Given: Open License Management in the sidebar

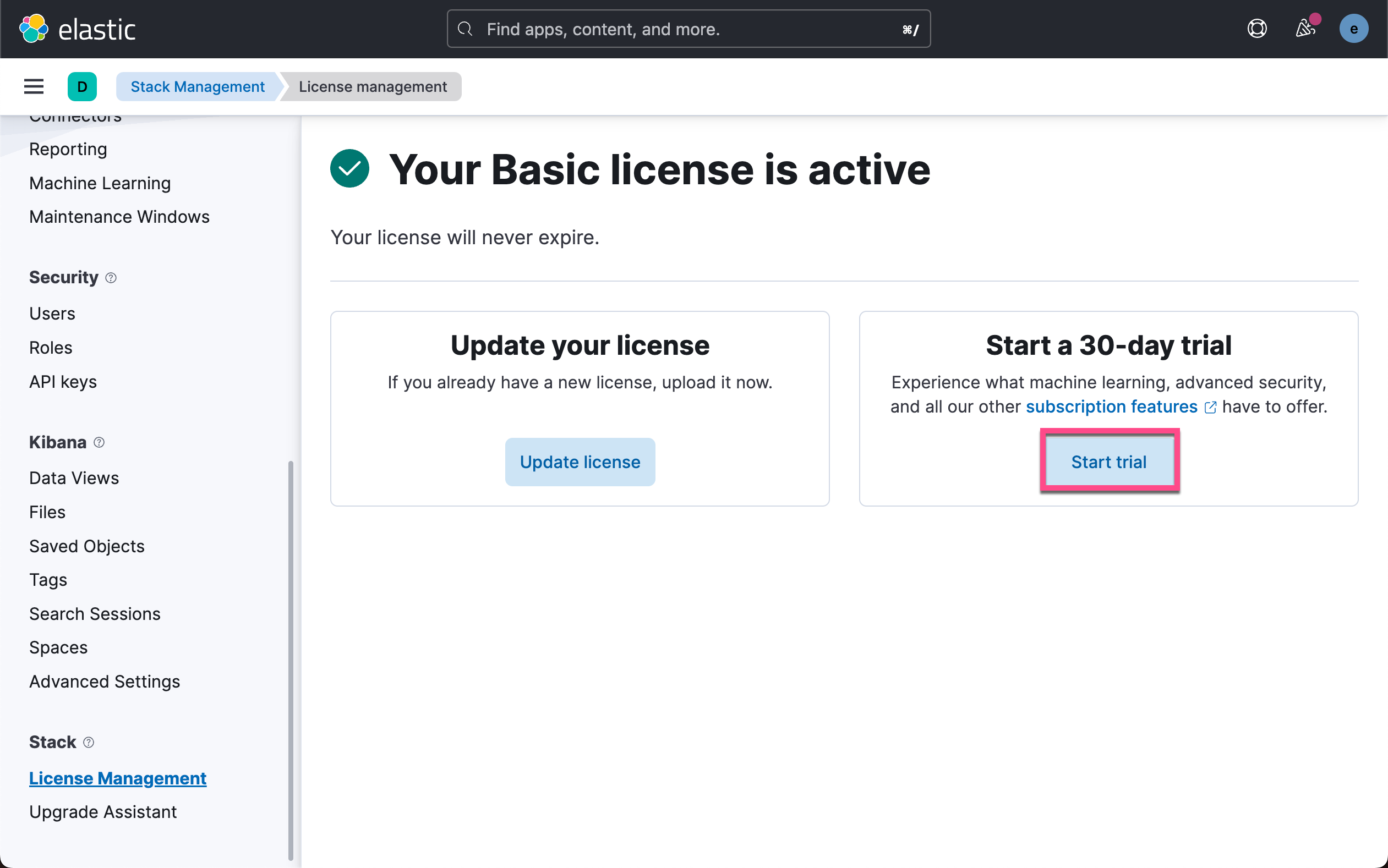Looking at the screenshot, I should (117, 778).
